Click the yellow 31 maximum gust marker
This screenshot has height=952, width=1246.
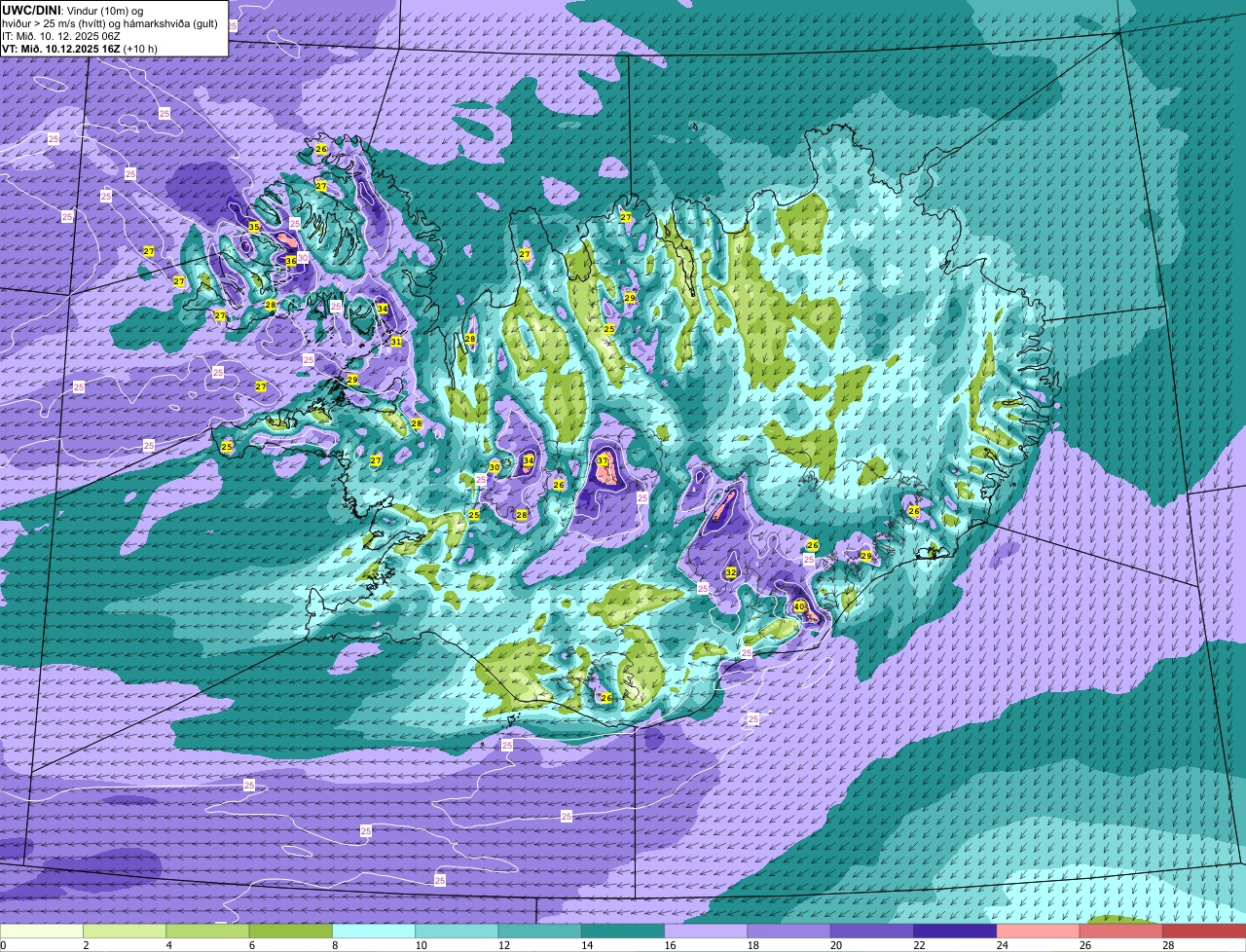pos(396,342)
